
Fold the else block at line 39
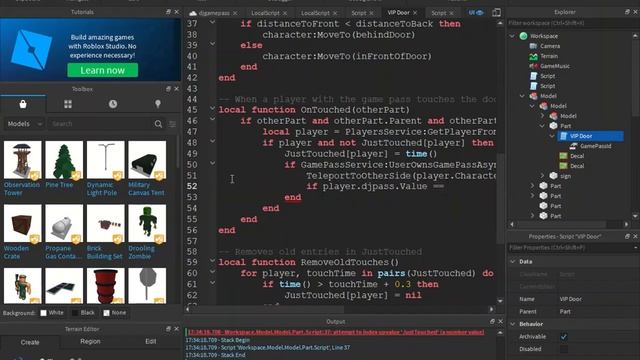tap(212, 44)
